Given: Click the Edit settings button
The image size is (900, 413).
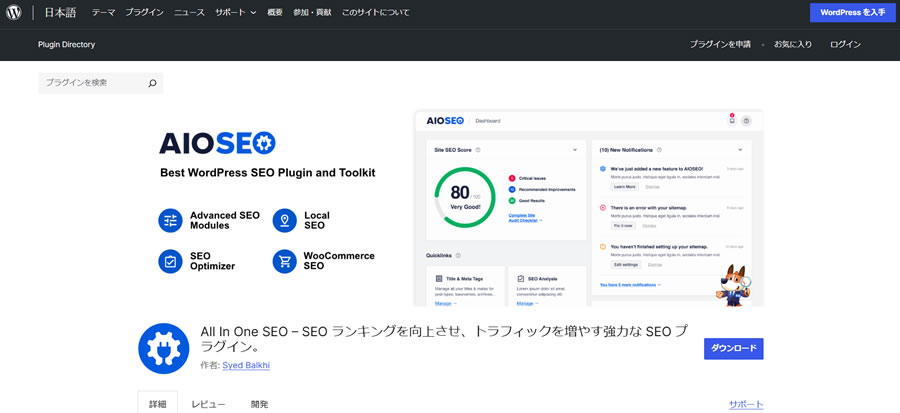Looking at the screenshot, I should [626, 264].
